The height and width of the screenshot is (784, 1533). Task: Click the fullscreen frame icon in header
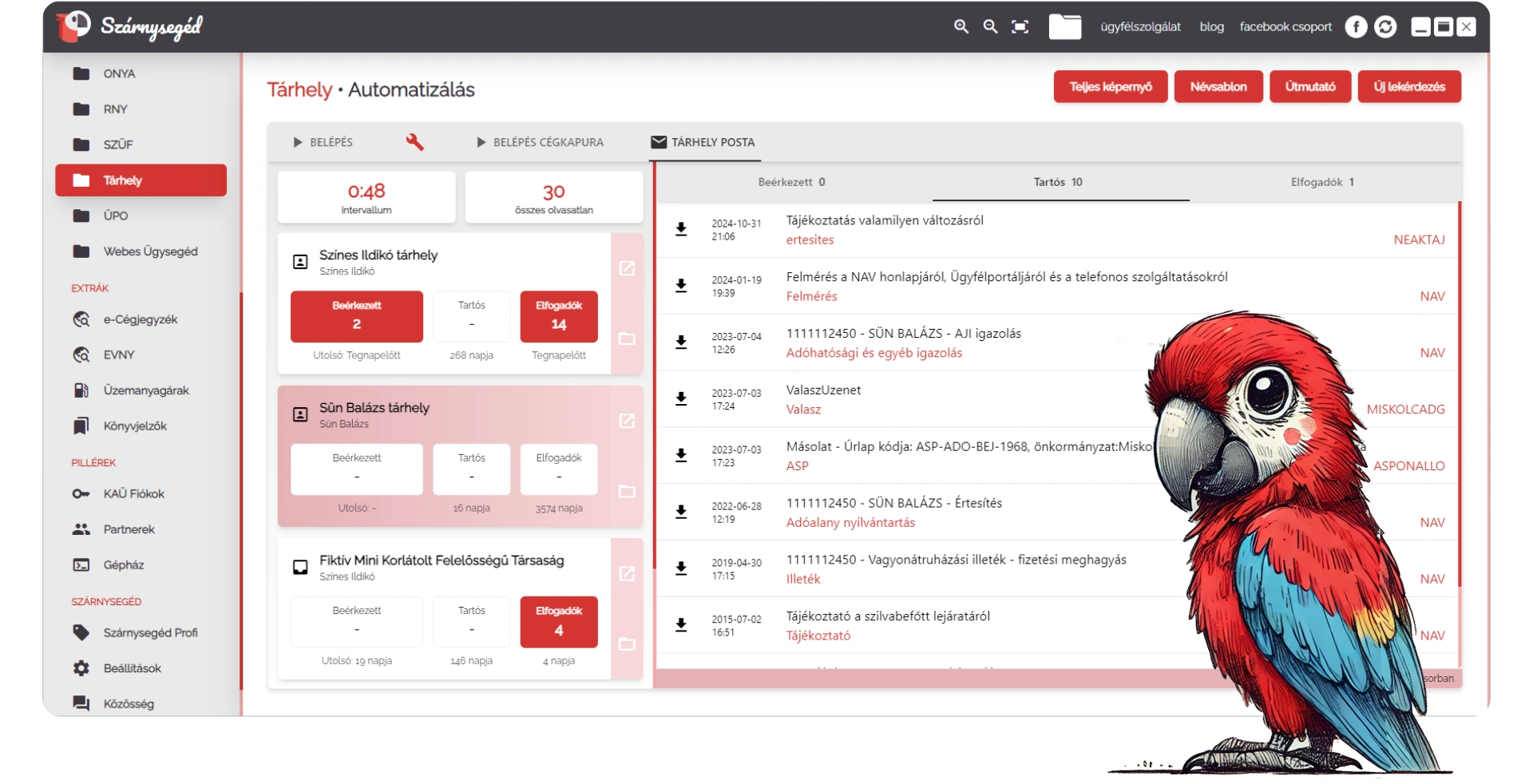click(1020, 27)
